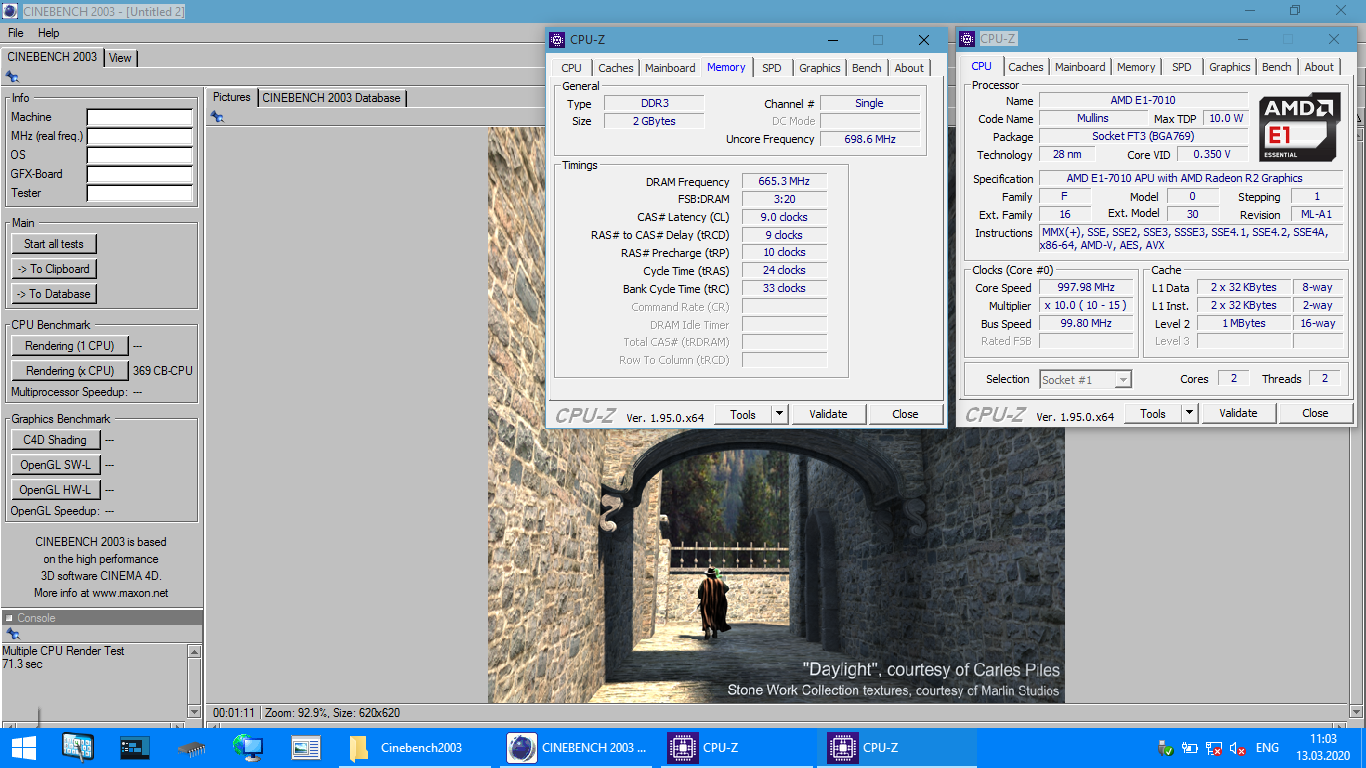The height and width of the screenshot is (768, 1366).
Task: Open the Mainboard tab in the right CPU-Z window
Action: [1081, 67]
